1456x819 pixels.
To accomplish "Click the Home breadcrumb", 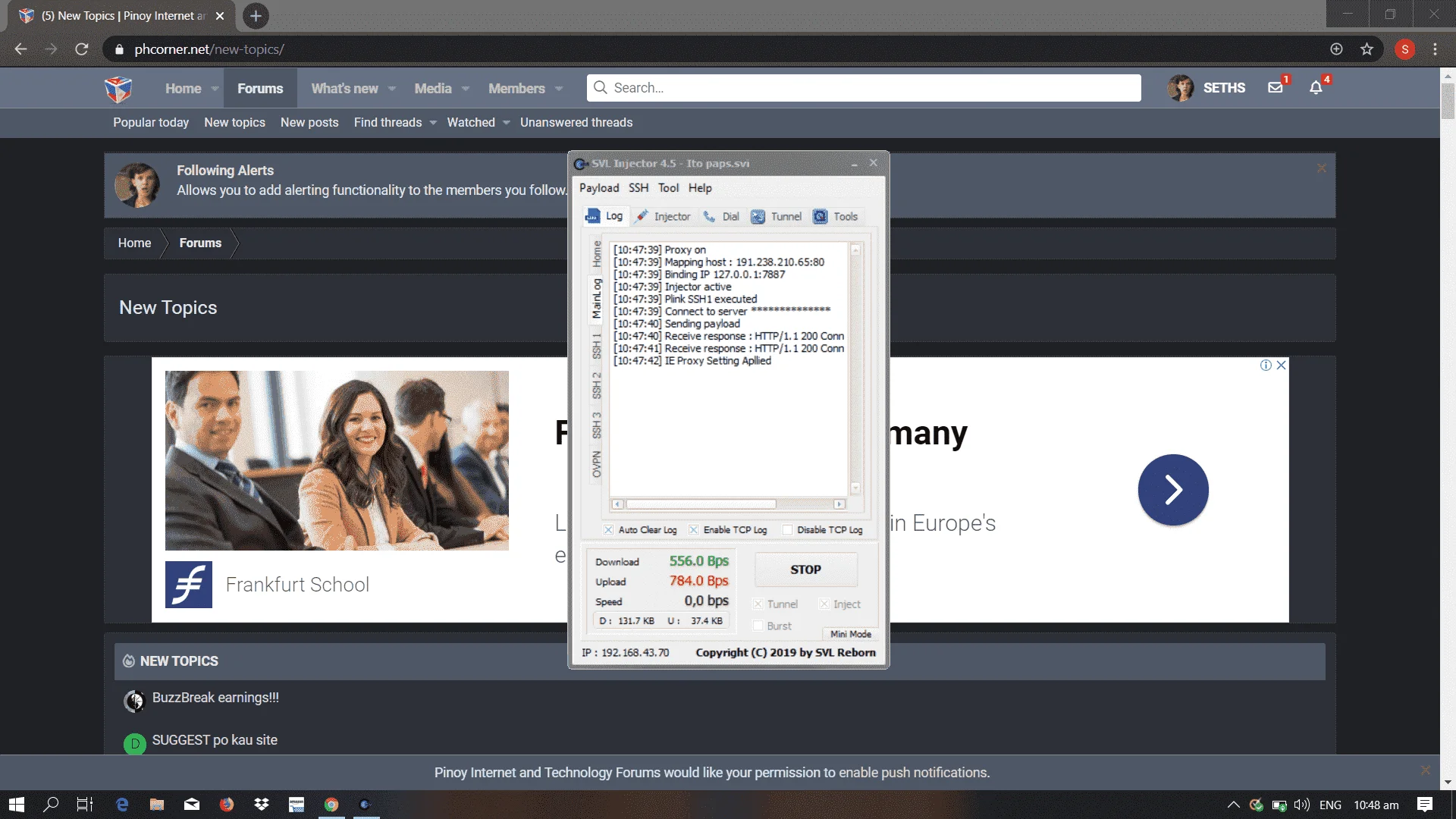I will (x=134, y=243).
